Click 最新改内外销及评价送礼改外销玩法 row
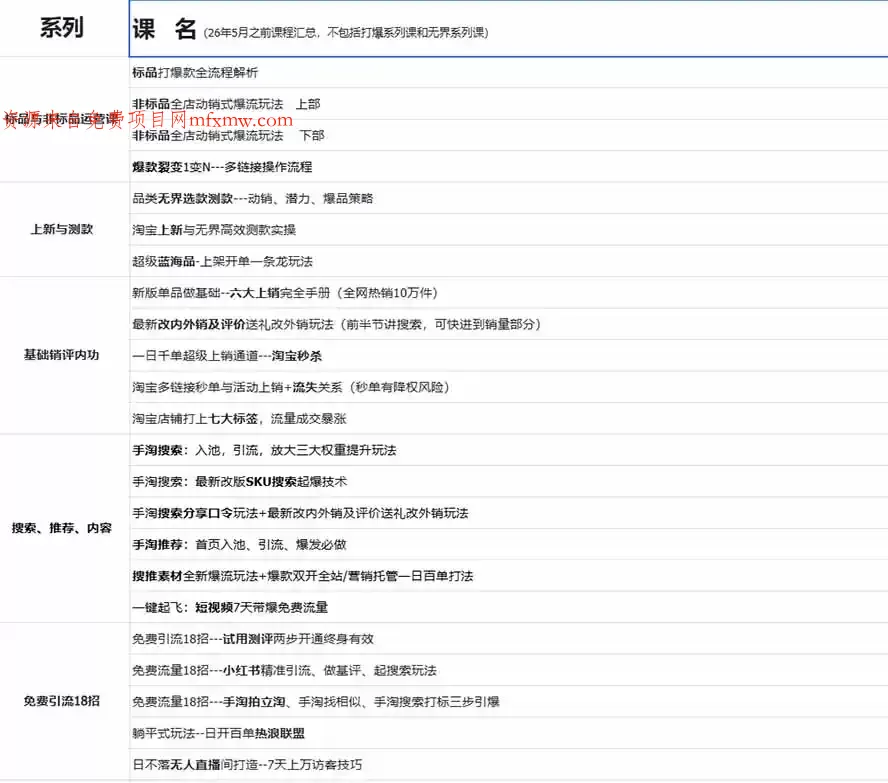The image size is (888, 783). (x=509, y=324)
